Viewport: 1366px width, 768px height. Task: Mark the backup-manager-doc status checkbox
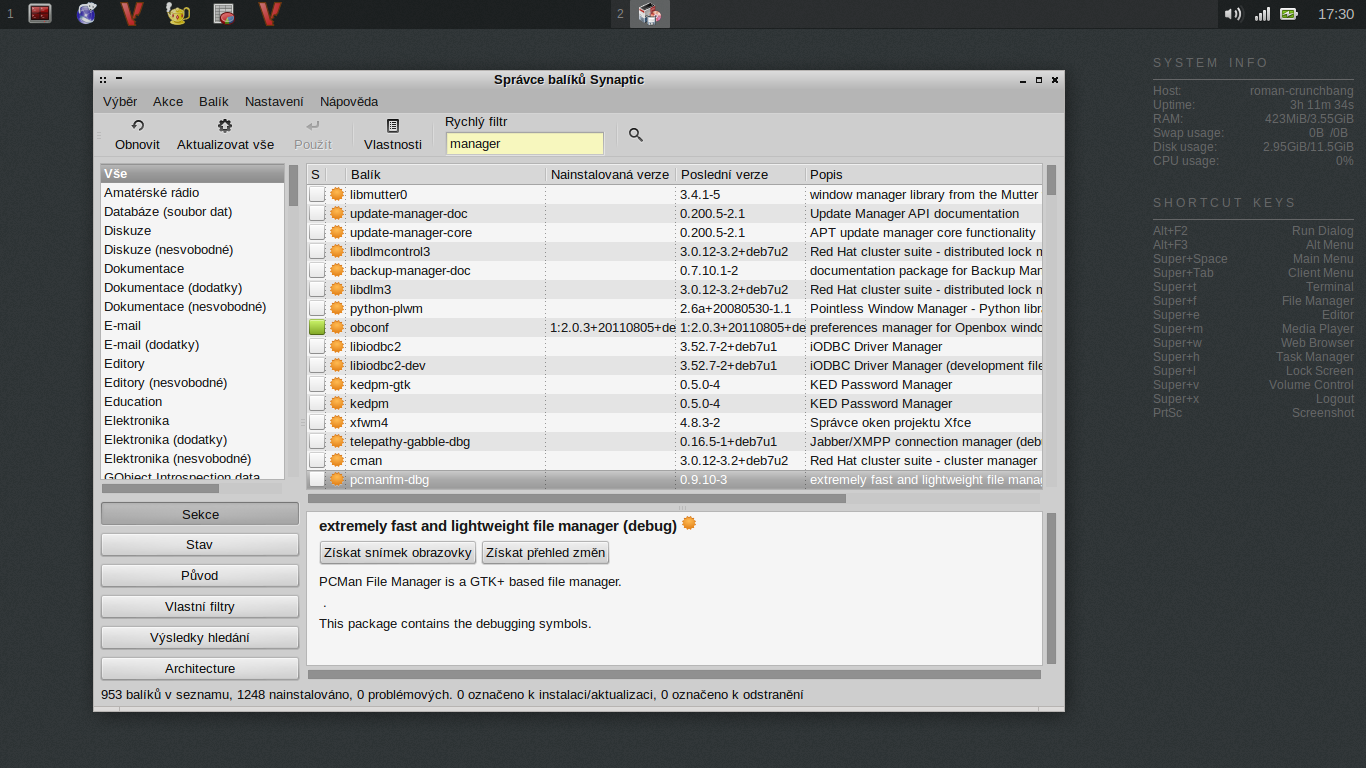coord(316,270)
